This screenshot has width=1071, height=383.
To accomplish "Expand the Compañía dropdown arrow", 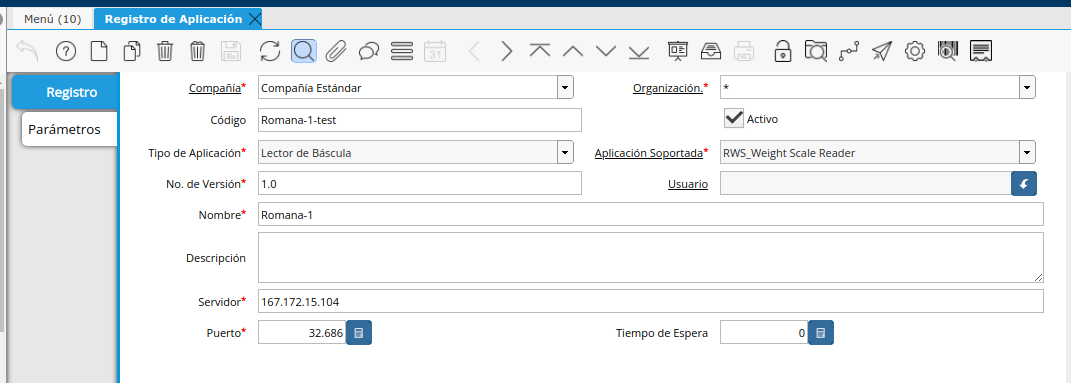I will 566,87.
